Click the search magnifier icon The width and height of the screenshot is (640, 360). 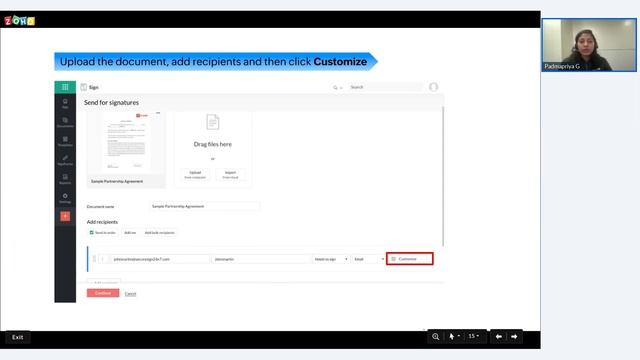(x=336, y=87)
